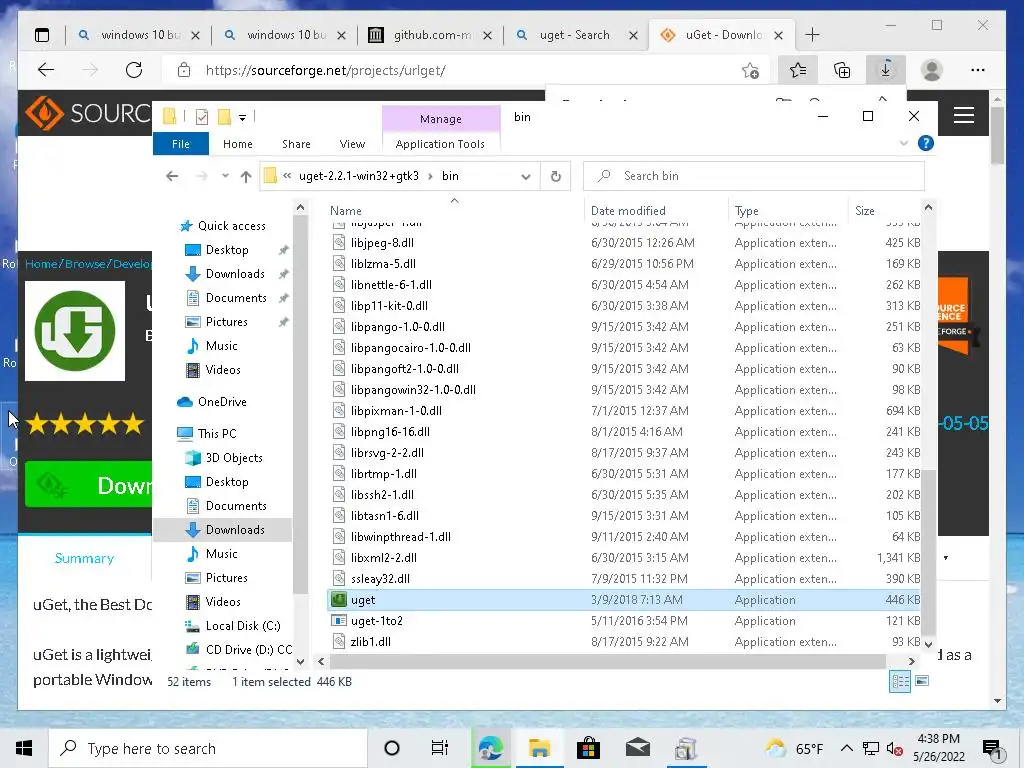Click Cortana circle on taskbar
1024x768 pixels.
click(x=392, y=748)
